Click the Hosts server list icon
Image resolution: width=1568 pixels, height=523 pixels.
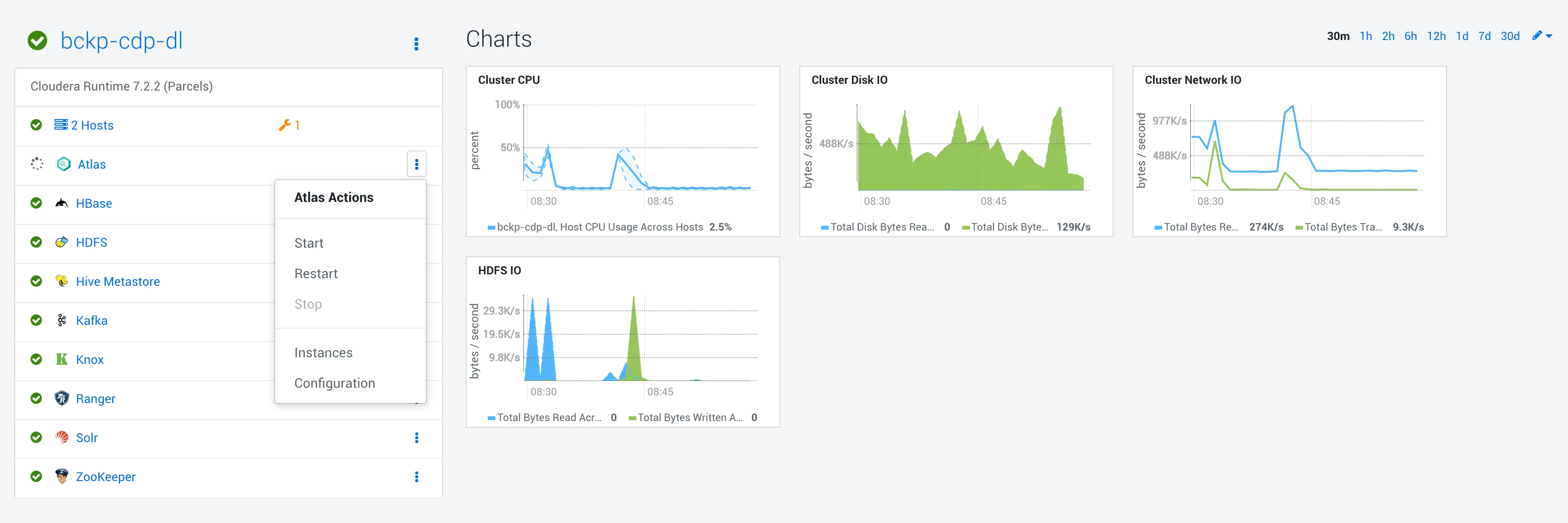61,125
